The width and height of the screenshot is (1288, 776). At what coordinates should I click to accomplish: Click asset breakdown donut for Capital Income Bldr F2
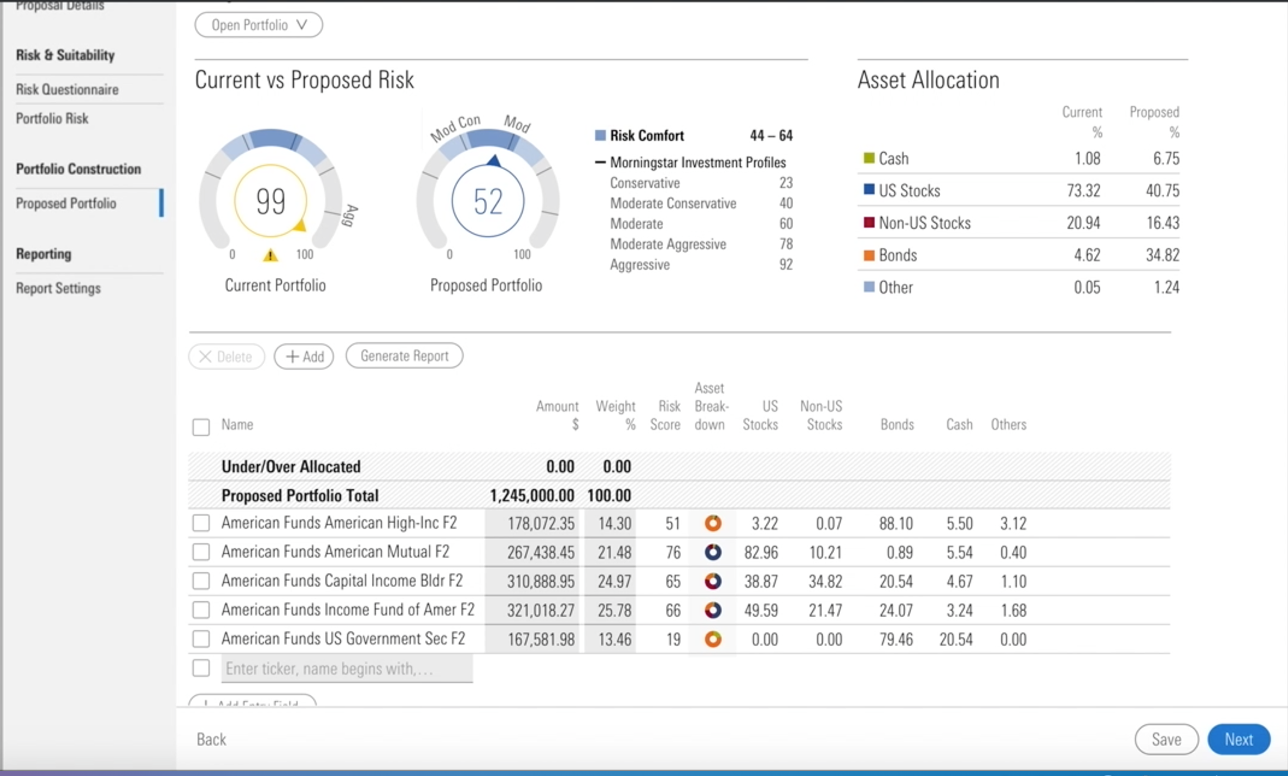(x=712, y=581)
